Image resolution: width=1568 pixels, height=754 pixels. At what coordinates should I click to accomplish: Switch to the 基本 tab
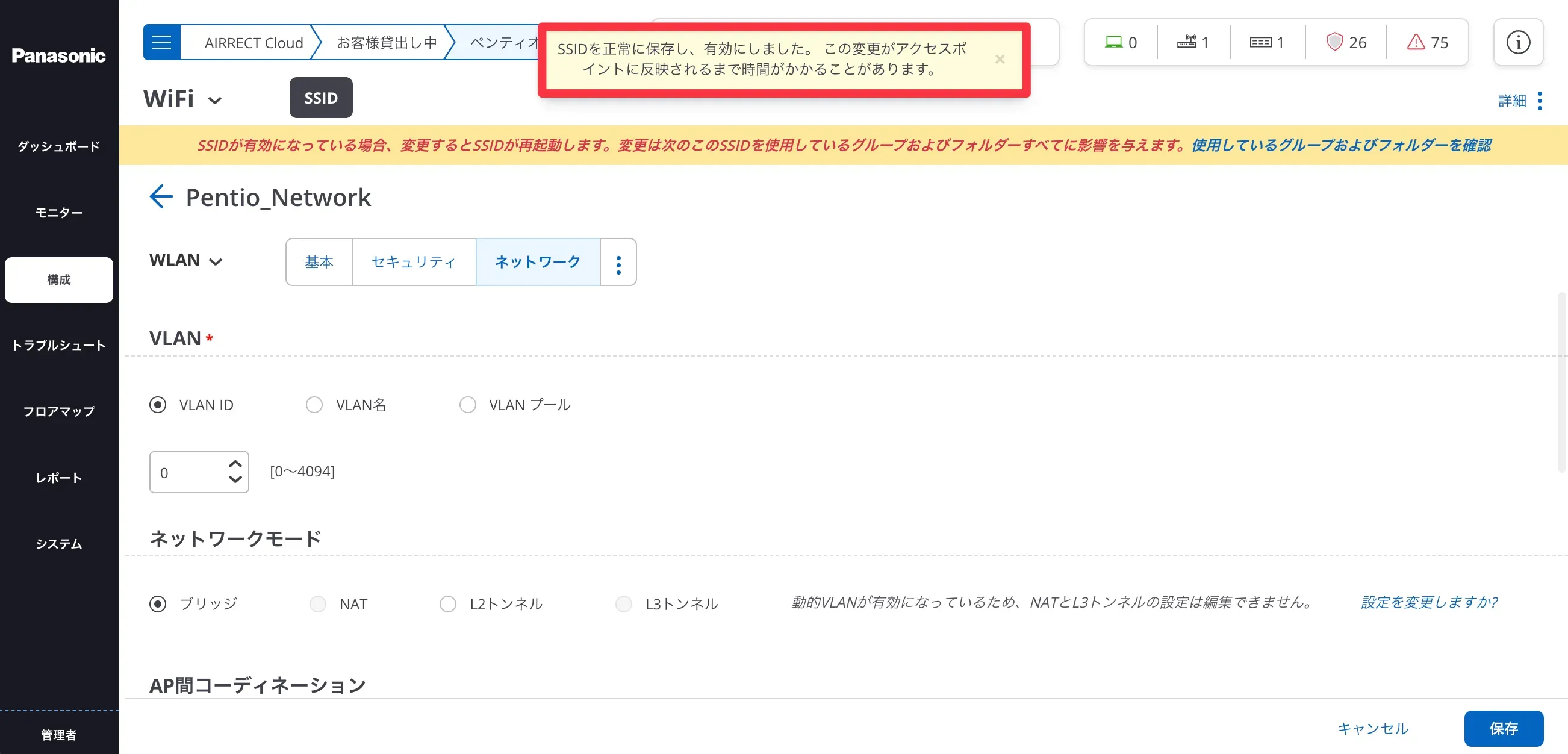click(x=319, y=263)
